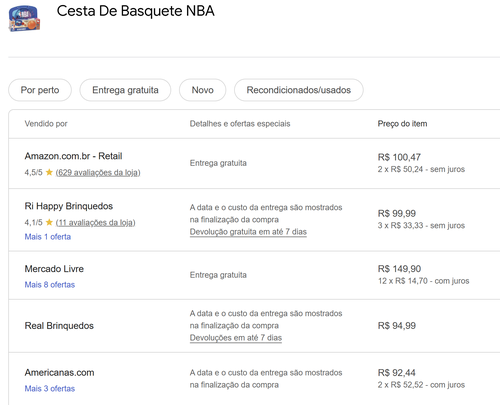
Task: Open the Real Brinquedos seller listing
Action: [59, 326]
